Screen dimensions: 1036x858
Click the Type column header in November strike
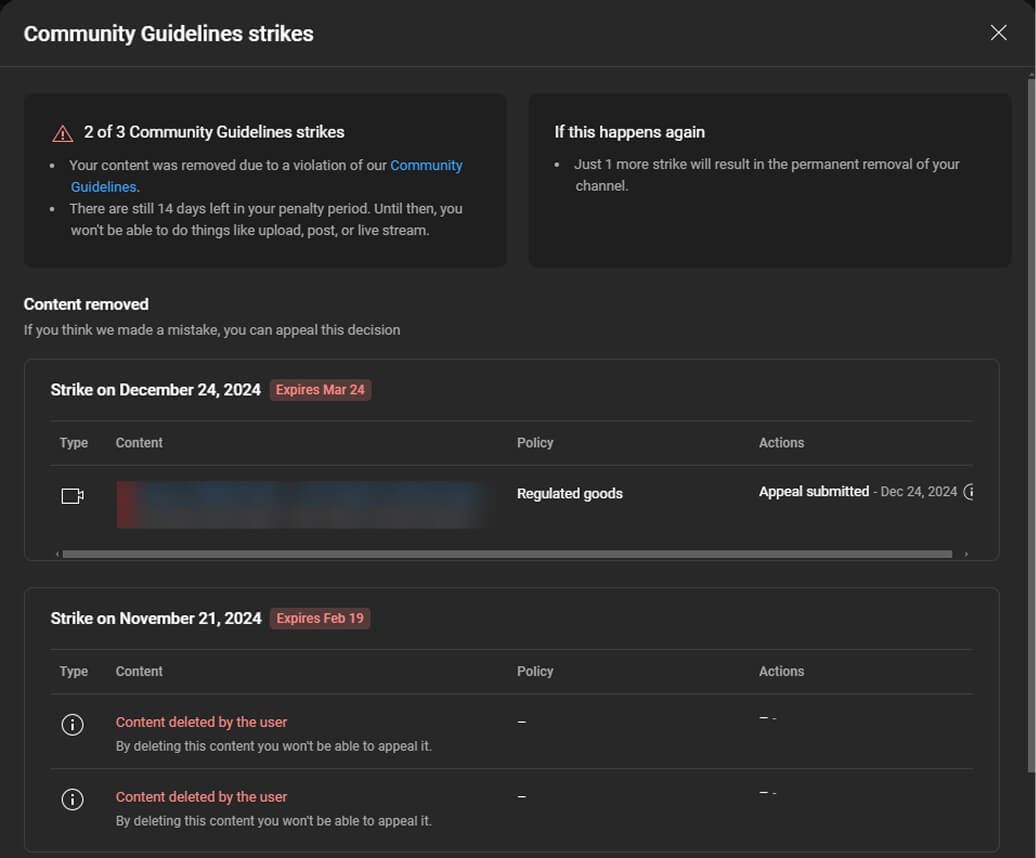pos(73,671)
